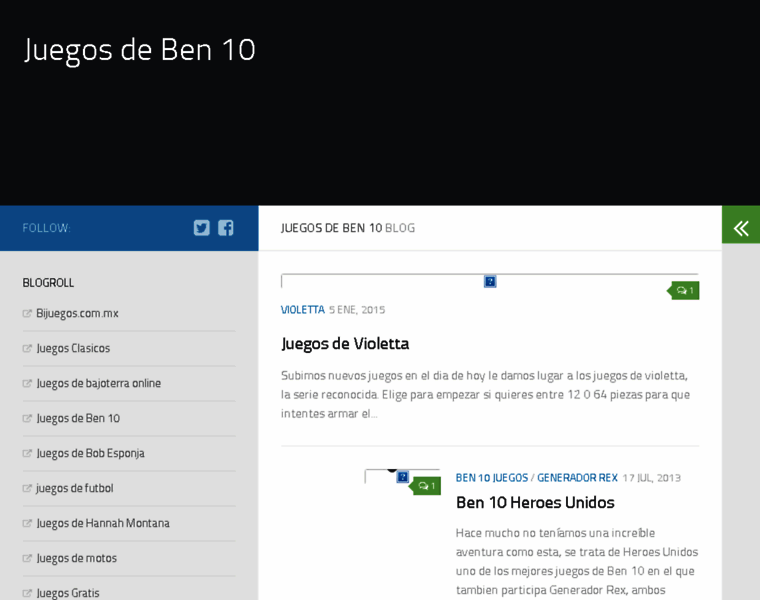The image size is (760, 600).
Task: Open Juegos Gratis blogroll link
Action: [x=68, y=593]
